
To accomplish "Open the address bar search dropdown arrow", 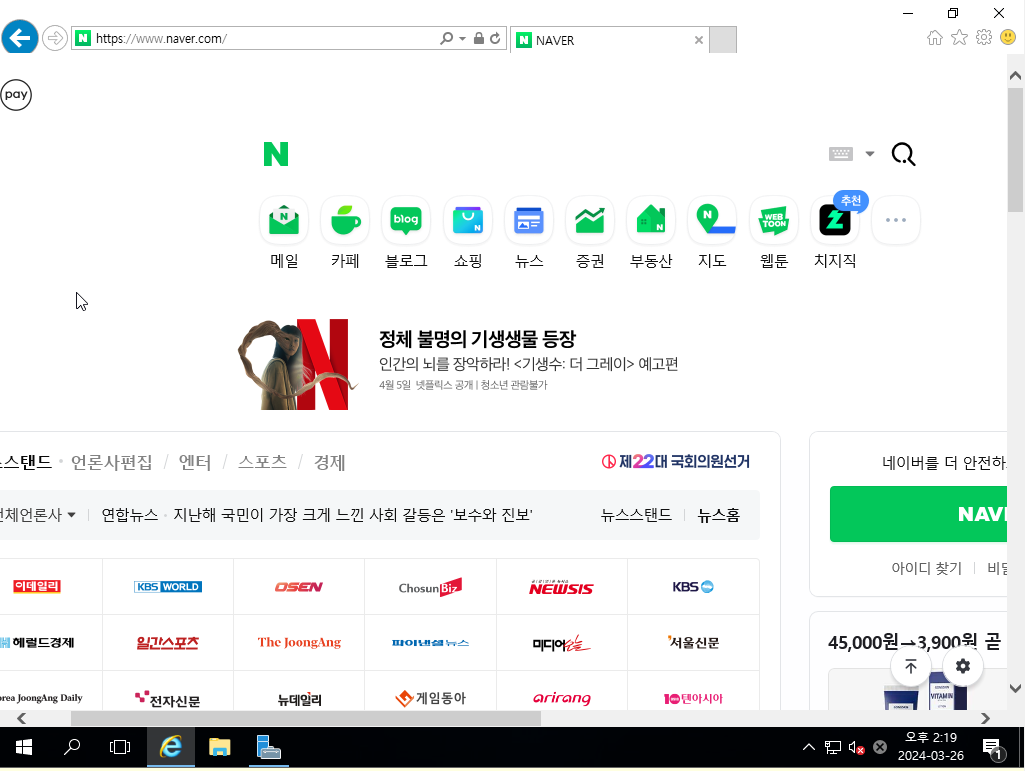I will click(x=462, y=39).
